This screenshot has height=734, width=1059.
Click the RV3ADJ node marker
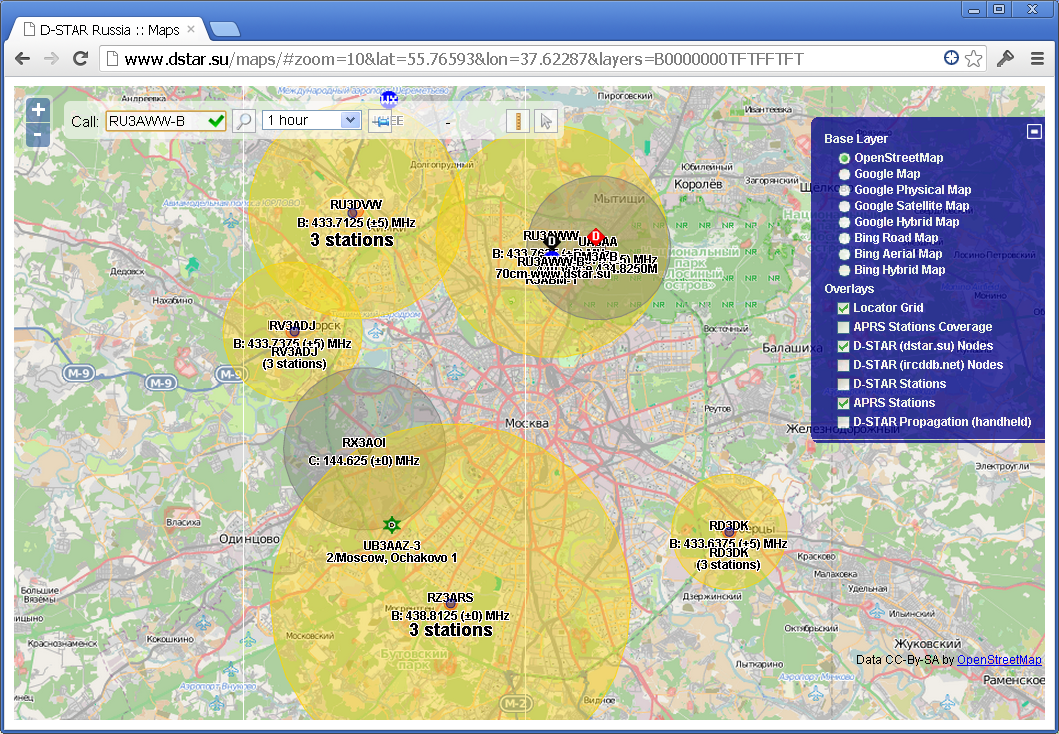point(294,332)
